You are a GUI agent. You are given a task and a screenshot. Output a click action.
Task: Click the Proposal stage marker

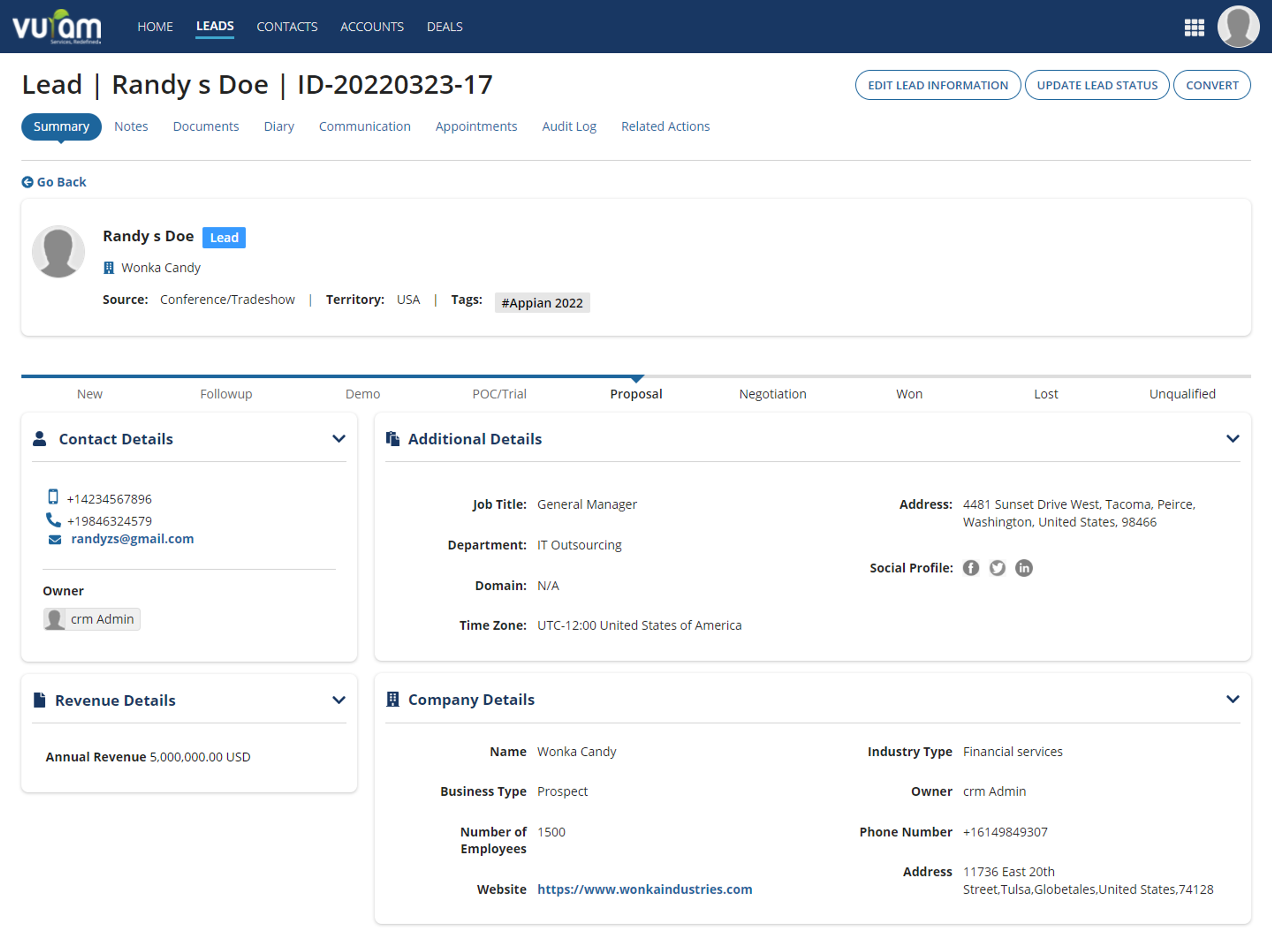(x=636, y=394)
